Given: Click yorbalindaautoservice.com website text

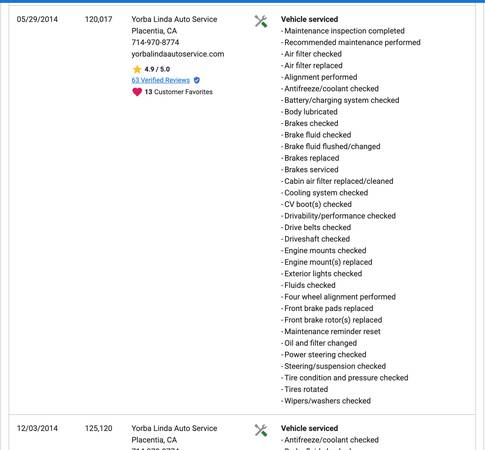Looking at the screenshot, I should (x=178, y=54).
